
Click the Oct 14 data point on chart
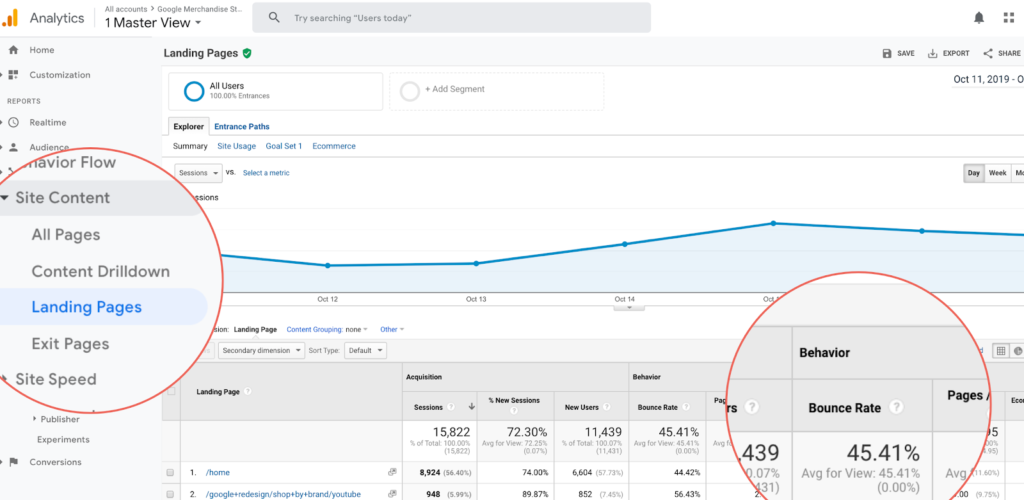click(624, 244)
